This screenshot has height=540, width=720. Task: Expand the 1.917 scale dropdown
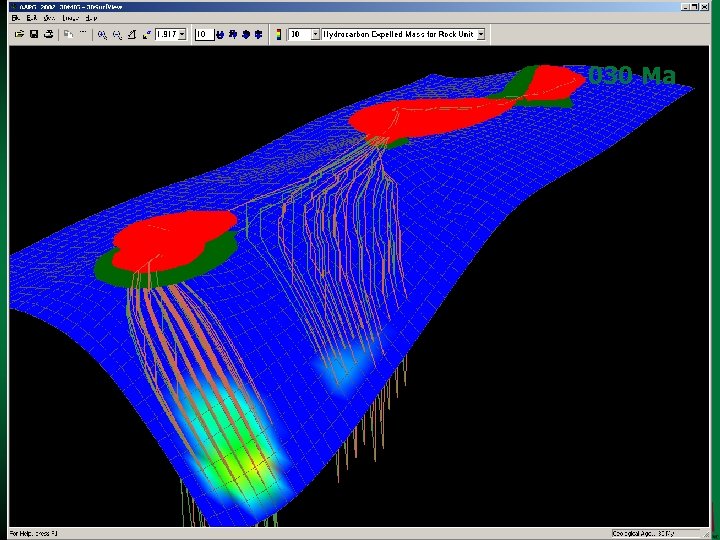point(182,34)
